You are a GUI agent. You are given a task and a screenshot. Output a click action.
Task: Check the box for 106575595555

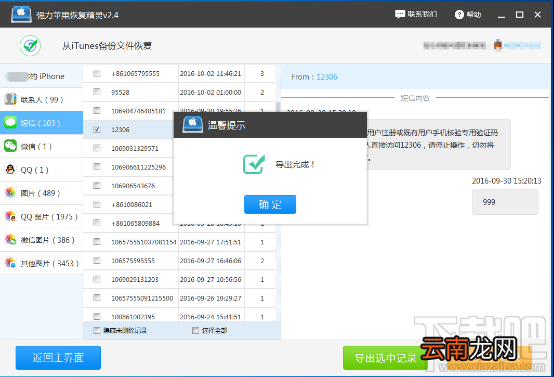coord(96,260)
